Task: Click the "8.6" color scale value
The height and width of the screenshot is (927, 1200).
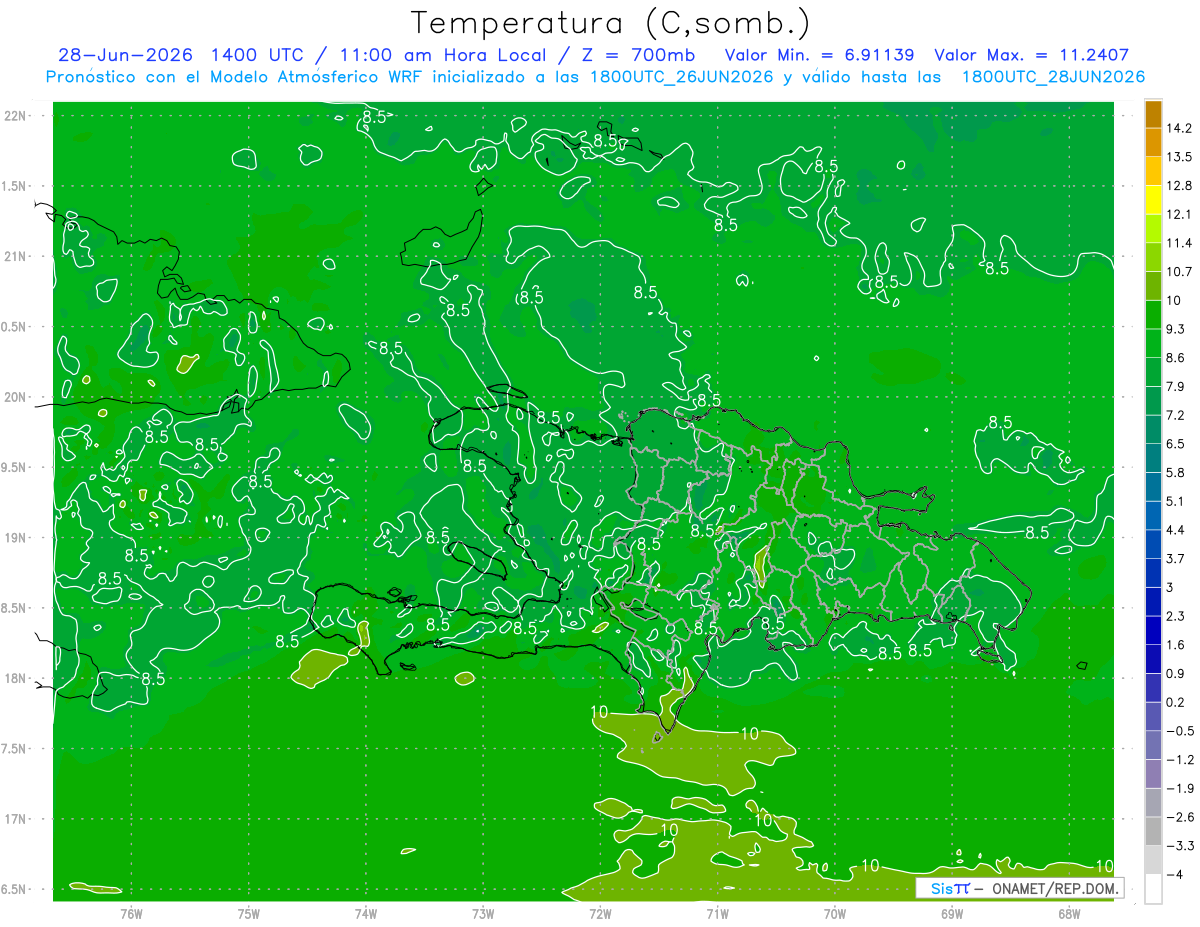Action: tap(1176, 358)
